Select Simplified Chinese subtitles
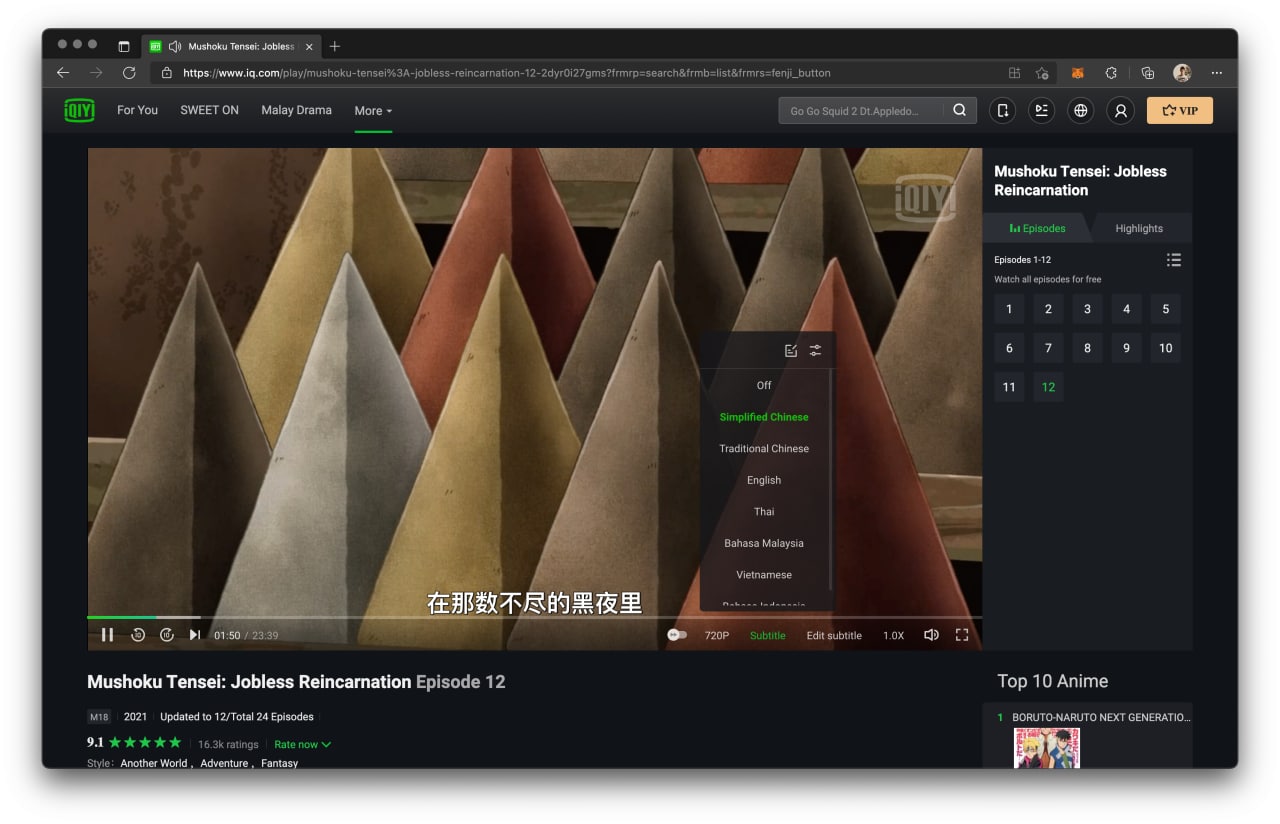Screen dimensions: 1280x824 [x=764, y=417]
